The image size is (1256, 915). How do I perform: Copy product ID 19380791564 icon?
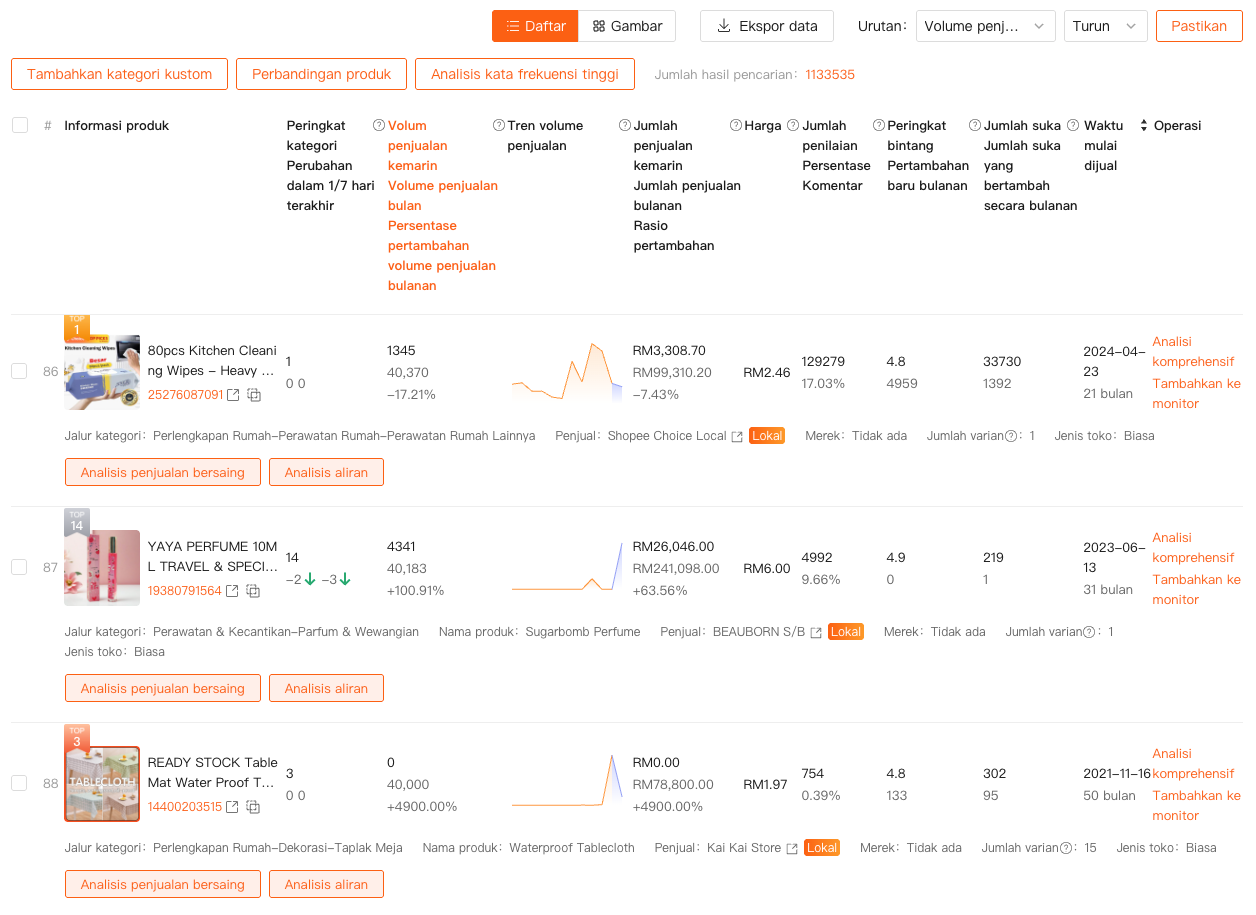[254, 591]
